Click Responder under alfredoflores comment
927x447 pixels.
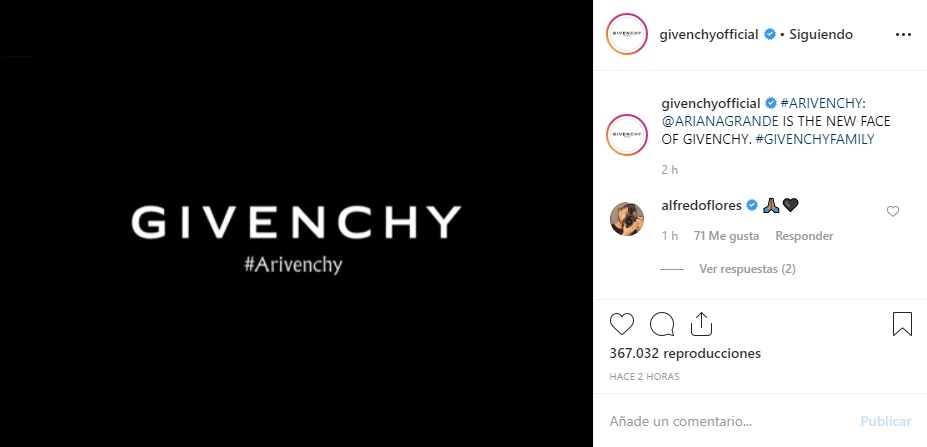(x=804, y=236)
